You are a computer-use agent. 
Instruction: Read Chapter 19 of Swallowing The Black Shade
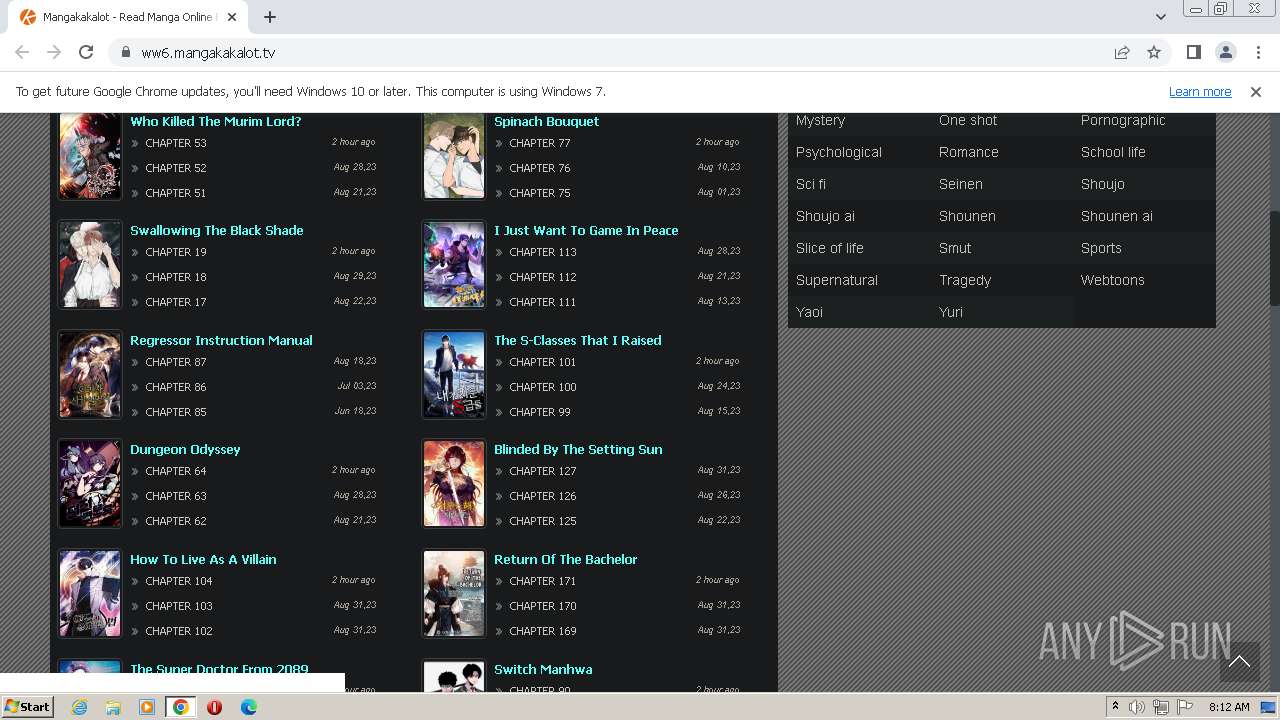[176, 252]
